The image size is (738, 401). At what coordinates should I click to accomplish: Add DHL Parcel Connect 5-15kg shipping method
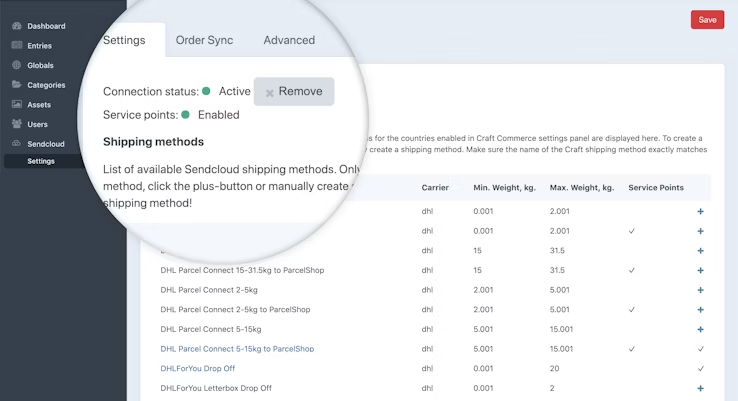click(700, 329)
